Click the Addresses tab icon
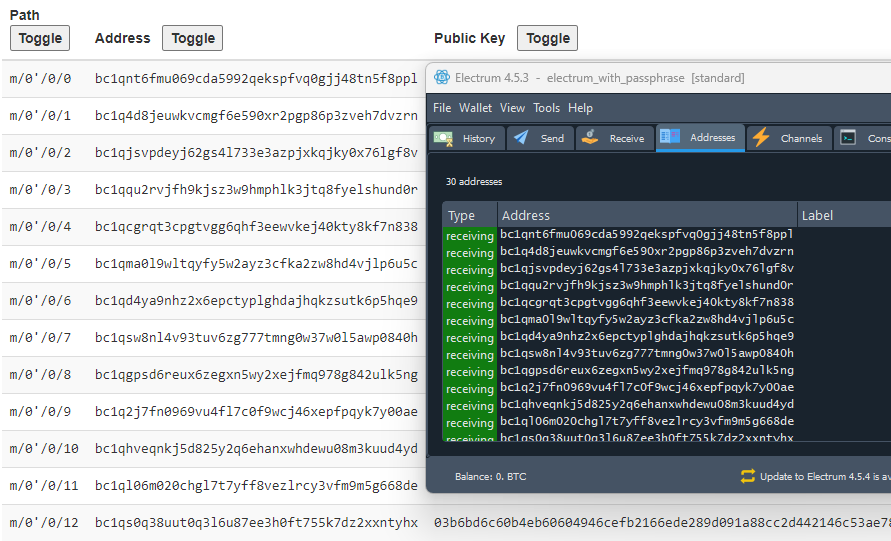Screen dimensions: 891x541 pyautogui.click(x=669, y=136)
